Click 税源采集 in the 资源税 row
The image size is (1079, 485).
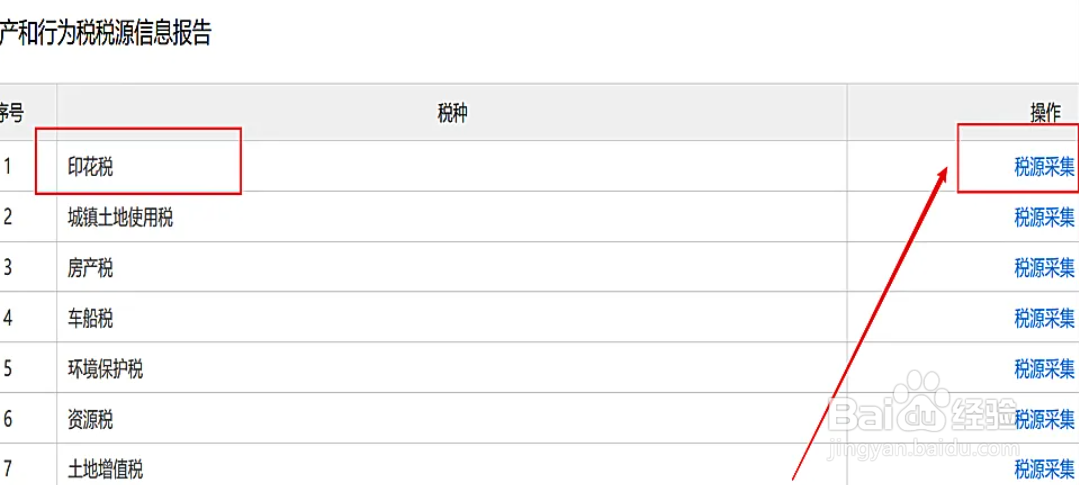point(1044,420)
